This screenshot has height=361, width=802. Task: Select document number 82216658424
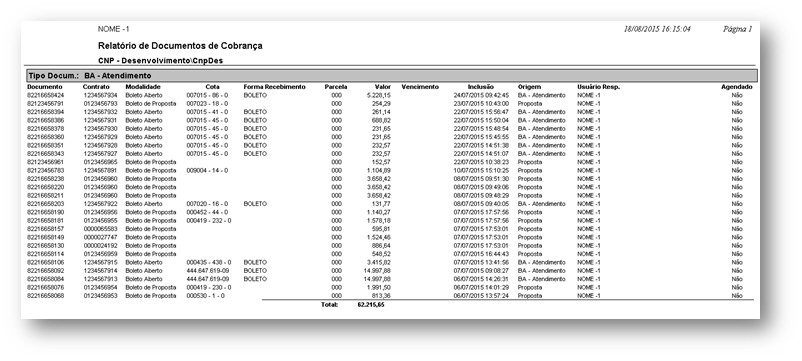point(46,95)
